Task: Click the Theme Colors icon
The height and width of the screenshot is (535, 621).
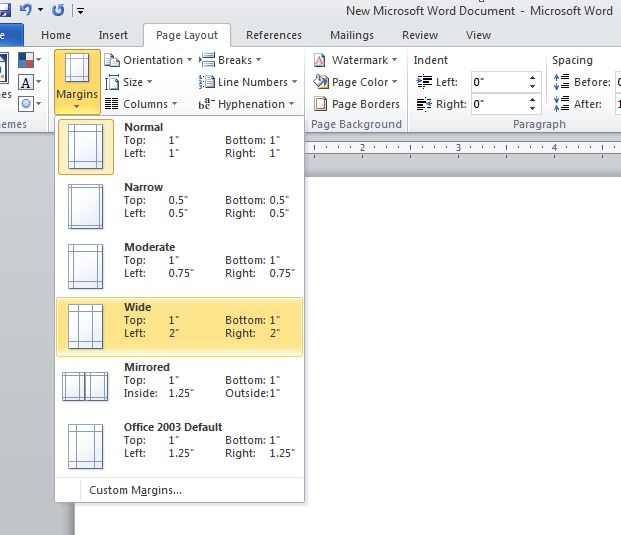Action: coord(26,60)
